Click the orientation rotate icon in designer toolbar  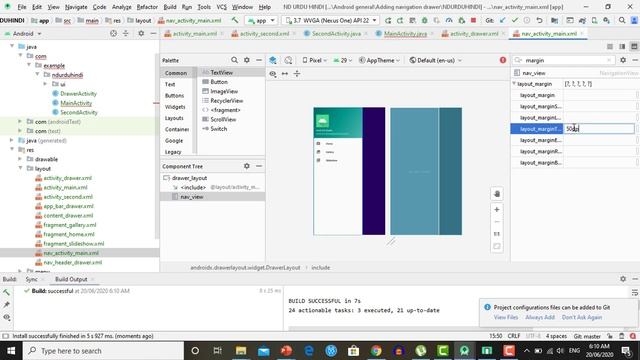click(288, 60)
